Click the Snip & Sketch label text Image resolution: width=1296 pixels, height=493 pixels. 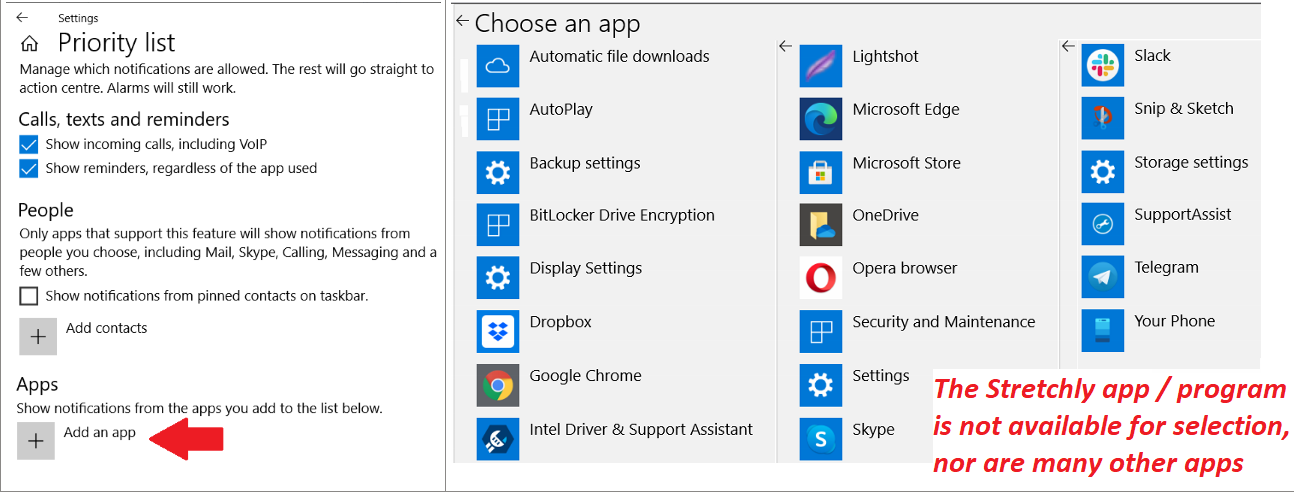tap(1184, 109)
